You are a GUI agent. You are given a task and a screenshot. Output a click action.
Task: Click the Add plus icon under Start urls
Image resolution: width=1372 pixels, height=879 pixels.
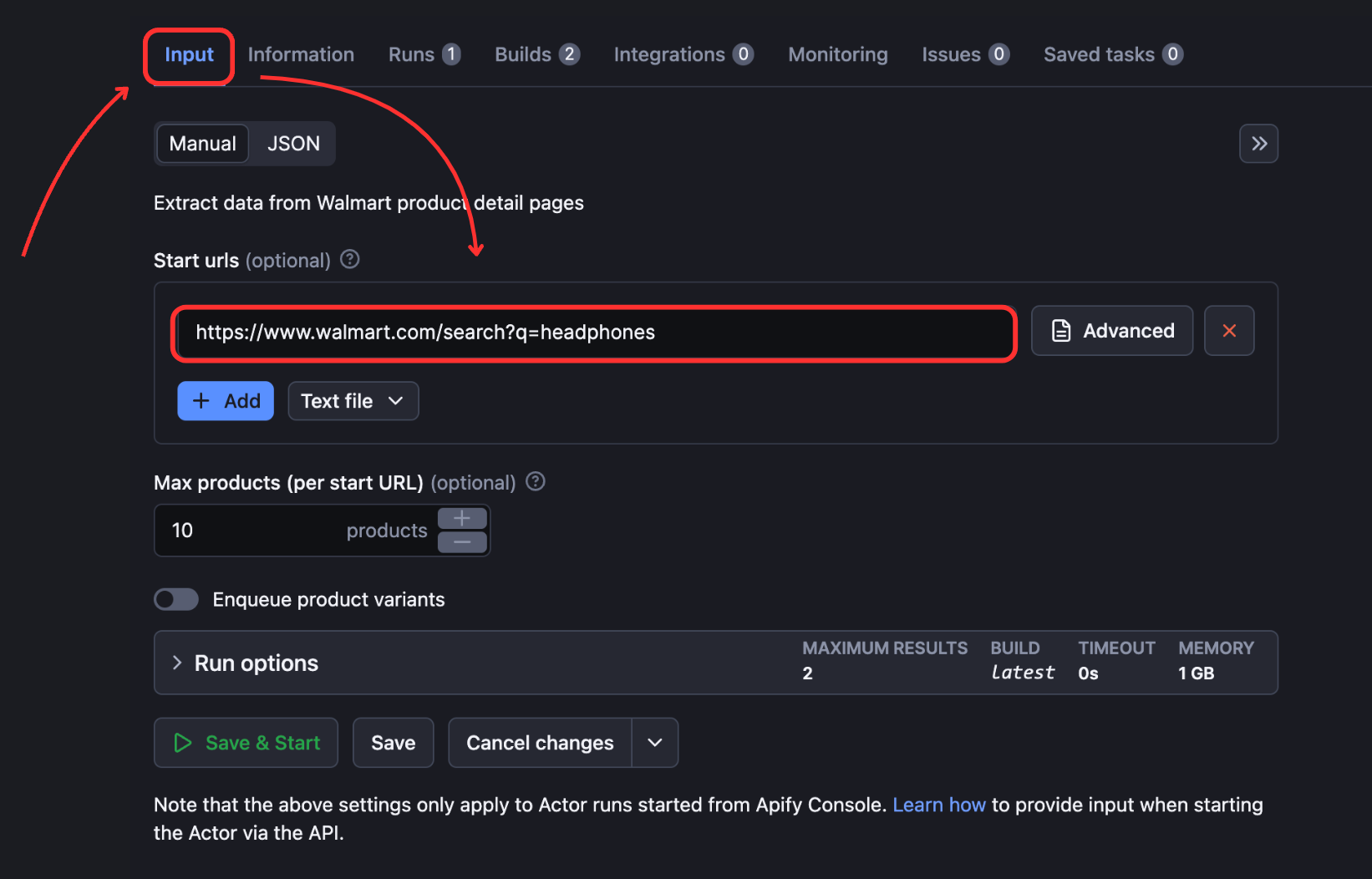[x=201, y=400]
